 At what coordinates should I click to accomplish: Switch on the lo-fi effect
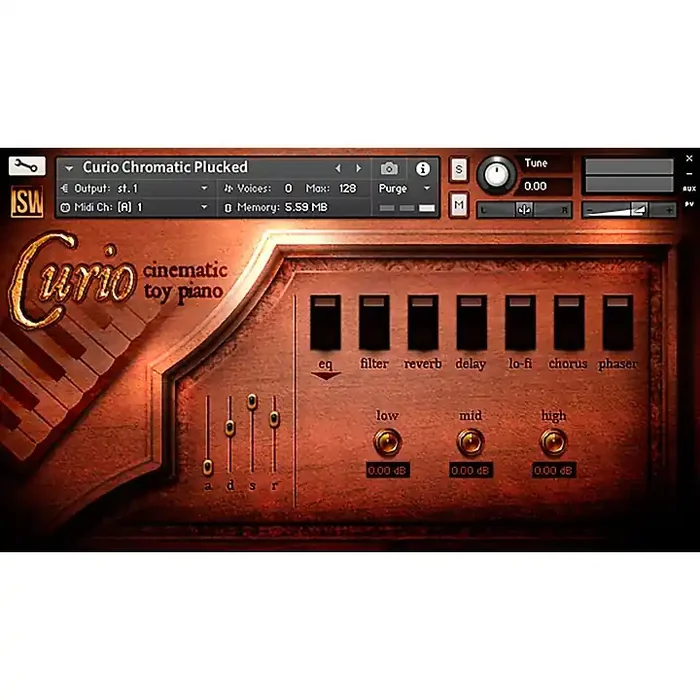(520, 322)
